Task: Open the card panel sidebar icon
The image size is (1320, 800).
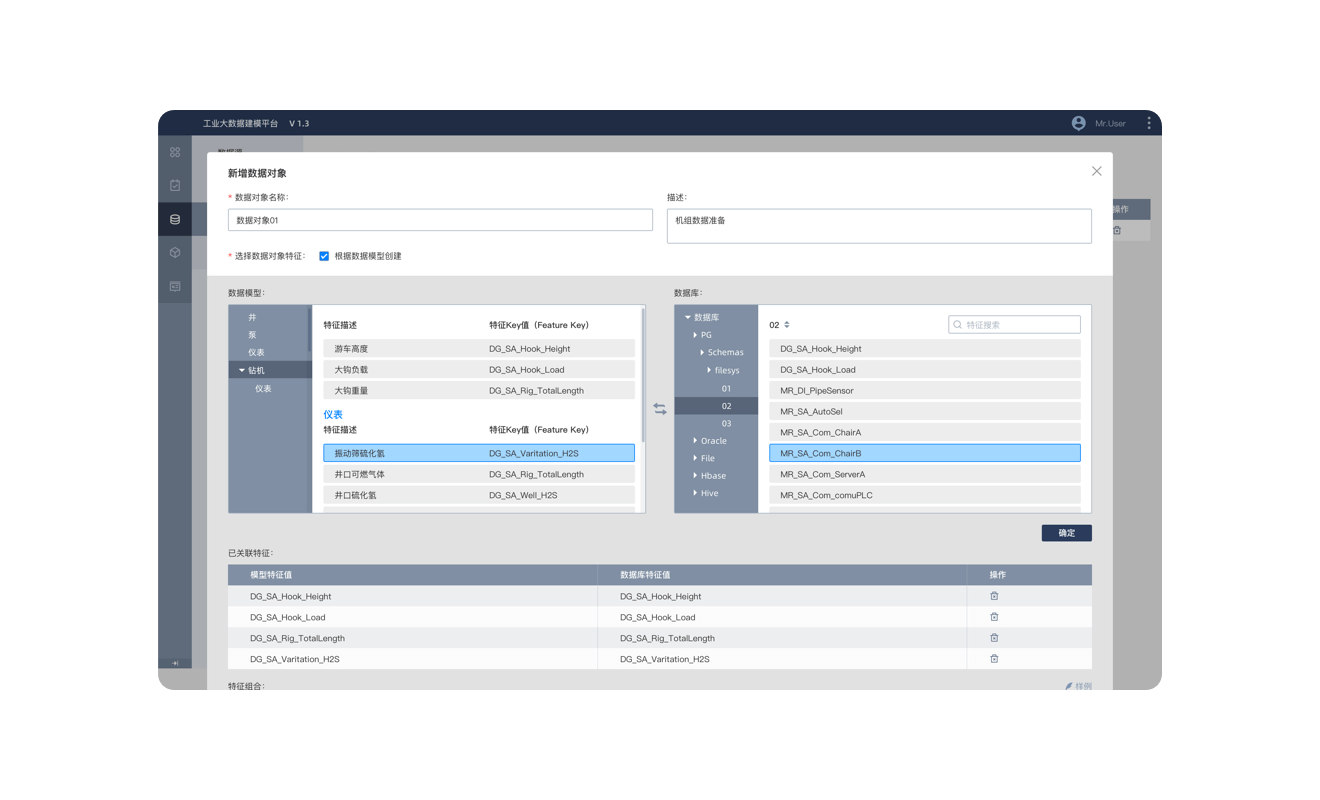Action: point(175,286)
